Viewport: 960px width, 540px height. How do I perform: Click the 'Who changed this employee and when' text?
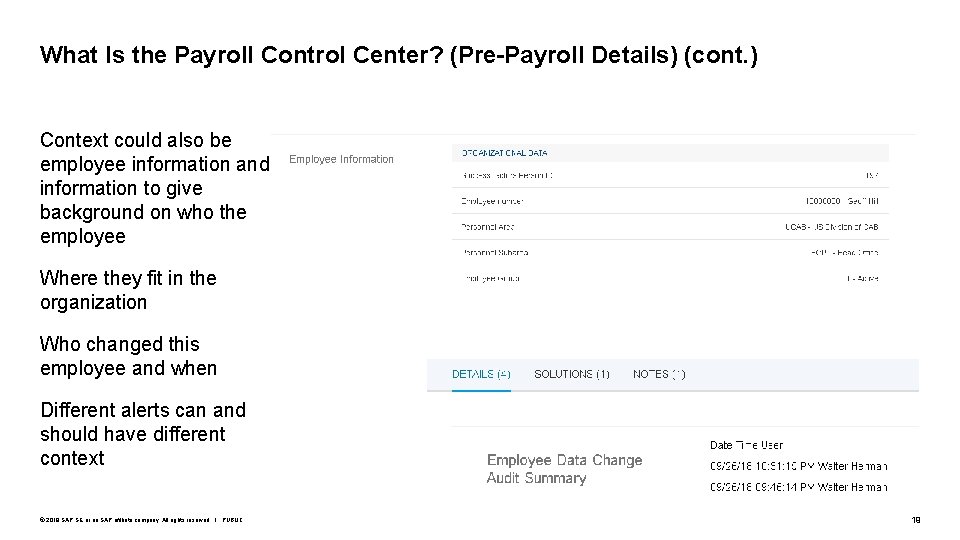point(128,356)
